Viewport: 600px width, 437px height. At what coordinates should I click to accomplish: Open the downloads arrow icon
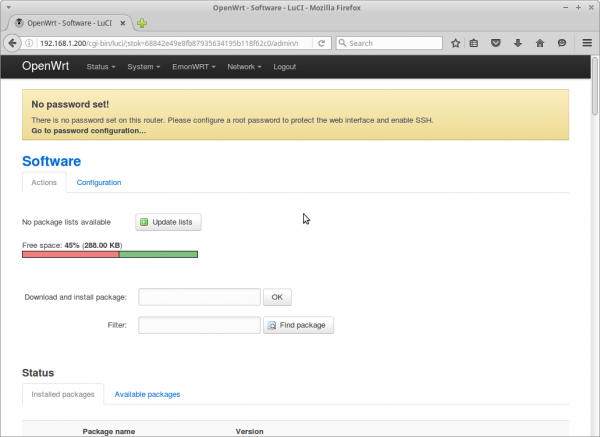pyautogui.click(x=518, y=43)
